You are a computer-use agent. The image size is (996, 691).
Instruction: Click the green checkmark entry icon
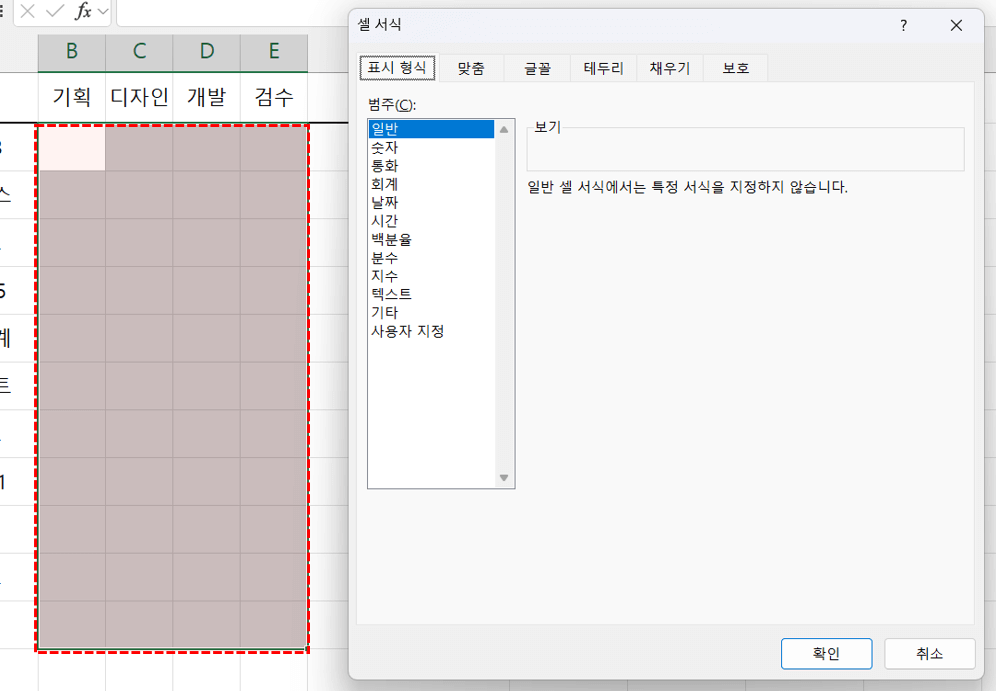click(x=55, y=13)
